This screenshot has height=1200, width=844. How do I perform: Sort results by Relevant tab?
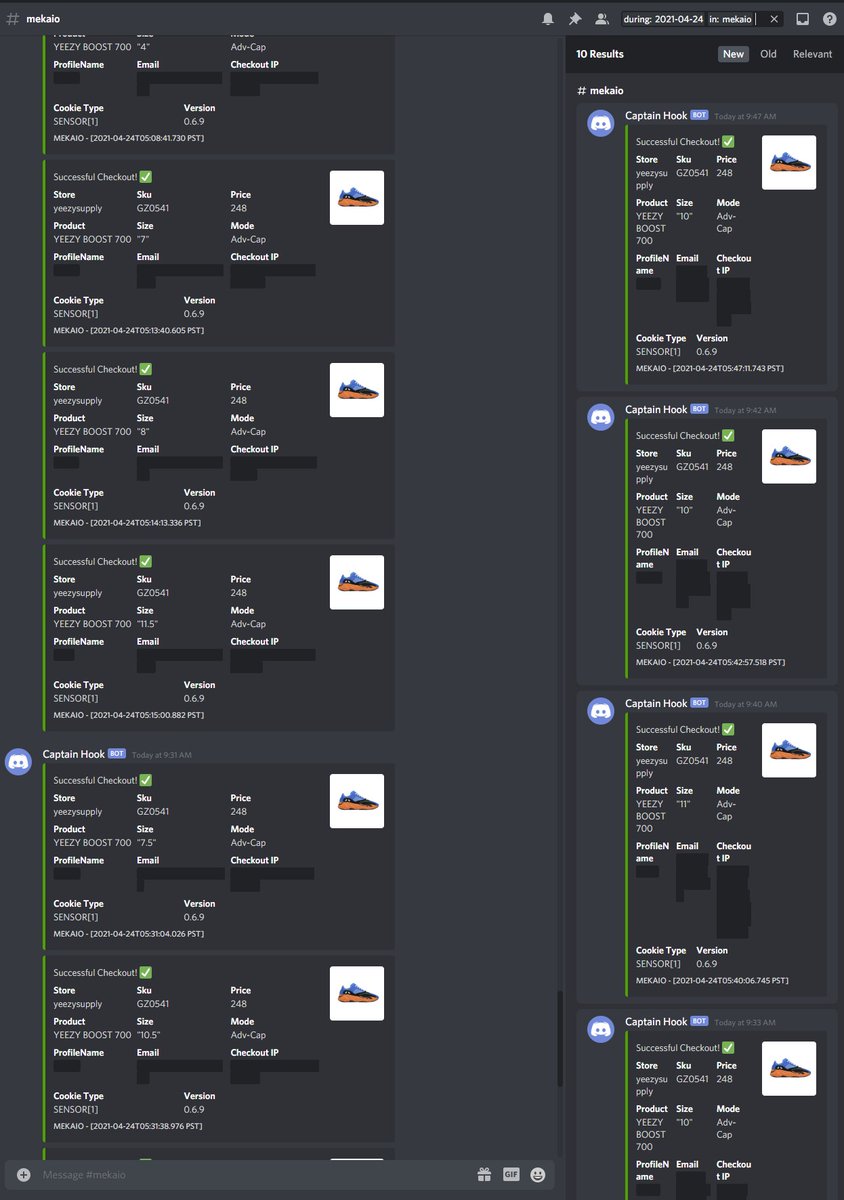coord(812,54)
